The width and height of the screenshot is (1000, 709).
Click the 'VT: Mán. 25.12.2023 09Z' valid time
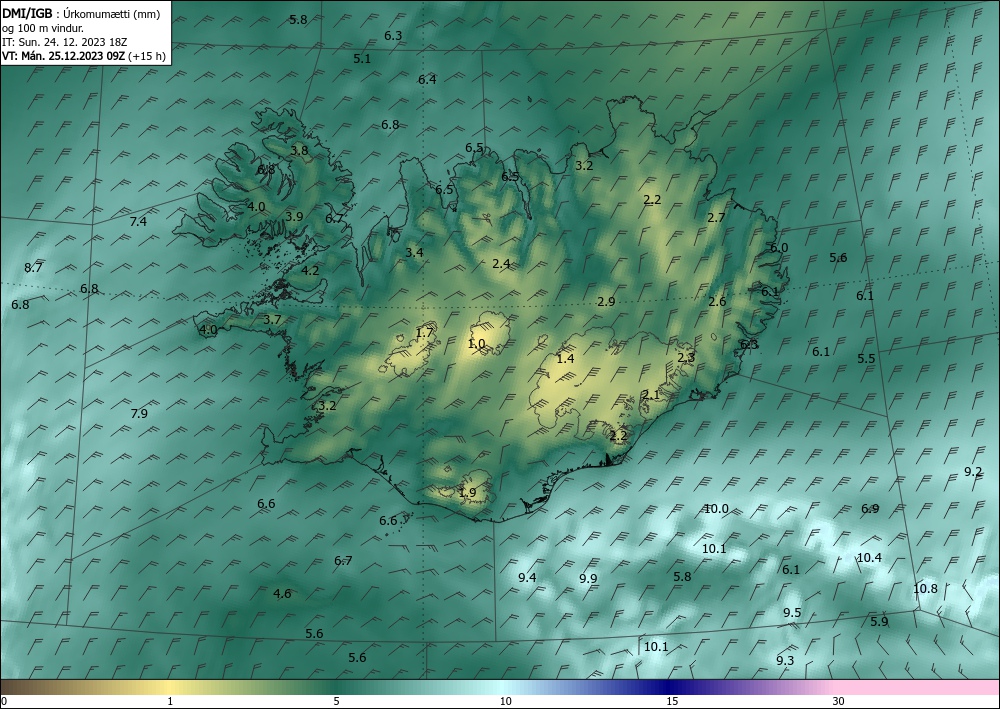(x=64, y=56)
